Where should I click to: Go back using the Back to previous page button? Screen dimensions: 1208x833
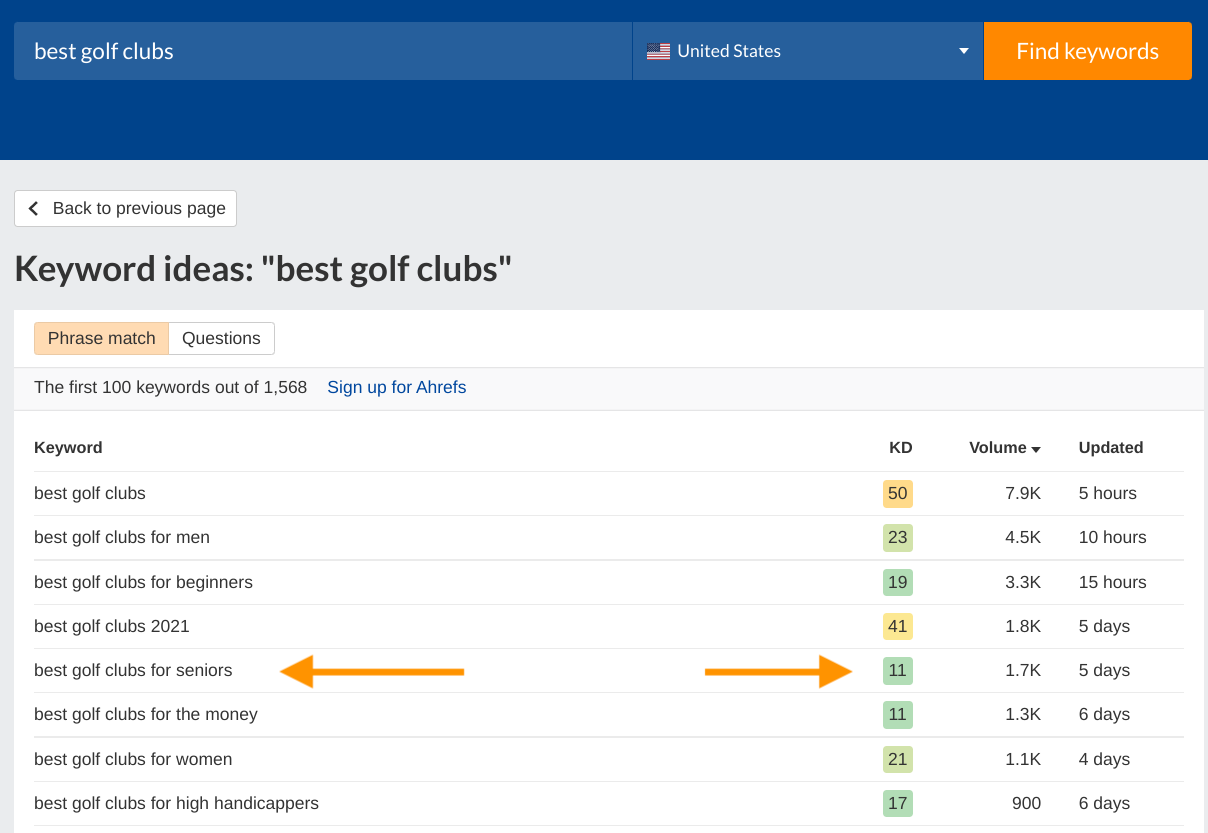click(x=125, y=208)
